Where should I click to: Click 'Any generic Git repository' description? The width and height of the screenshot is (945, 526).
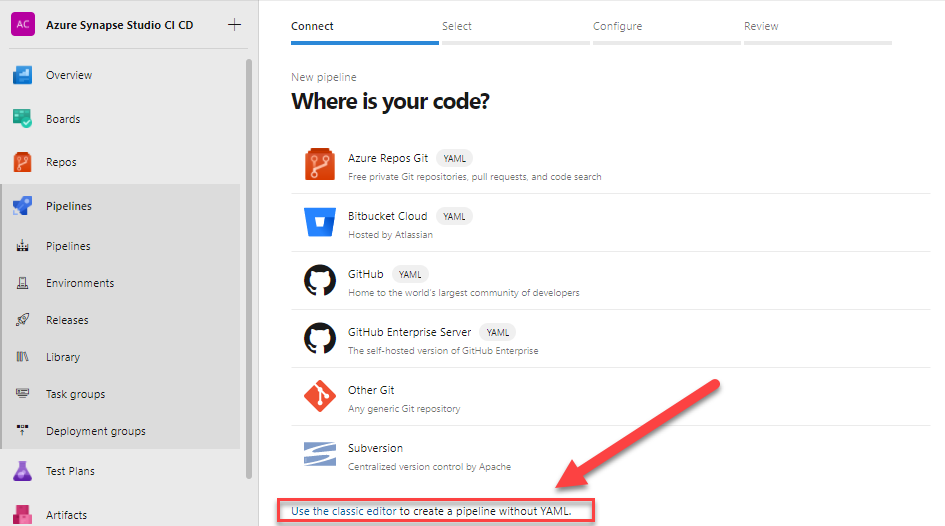tap(404, 409)
